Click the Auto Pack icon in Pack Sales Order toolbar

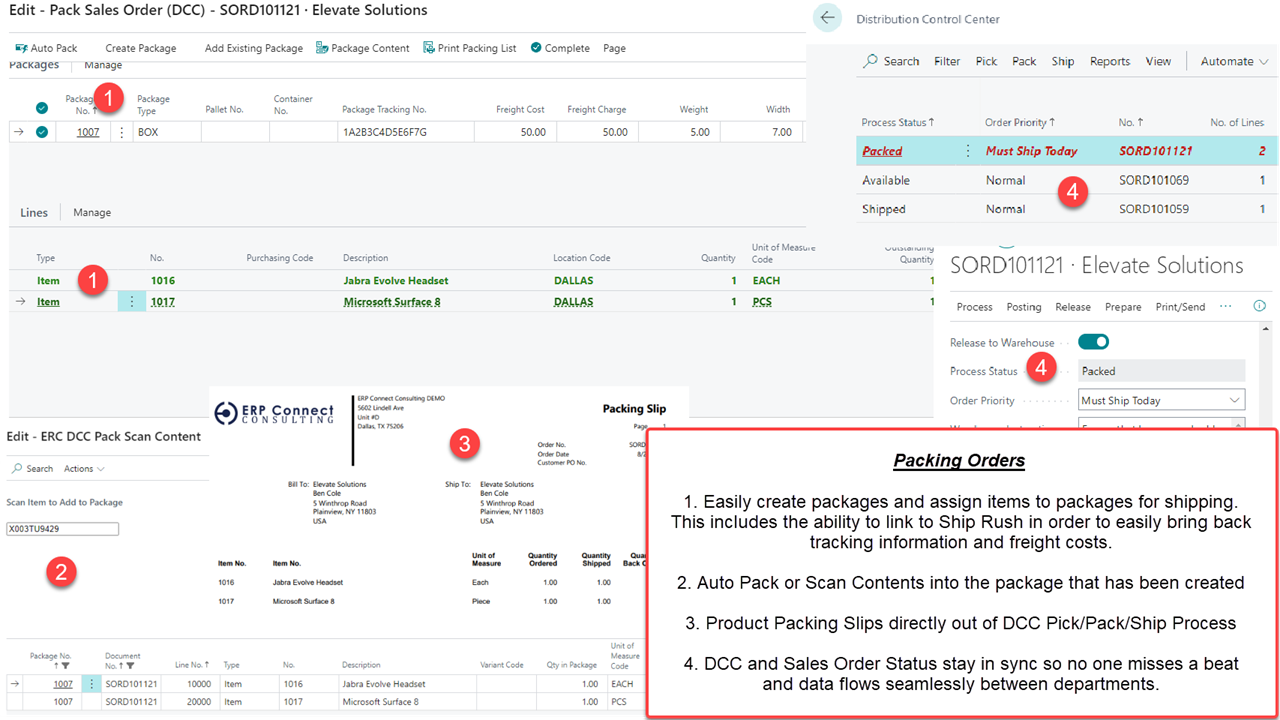21,48
